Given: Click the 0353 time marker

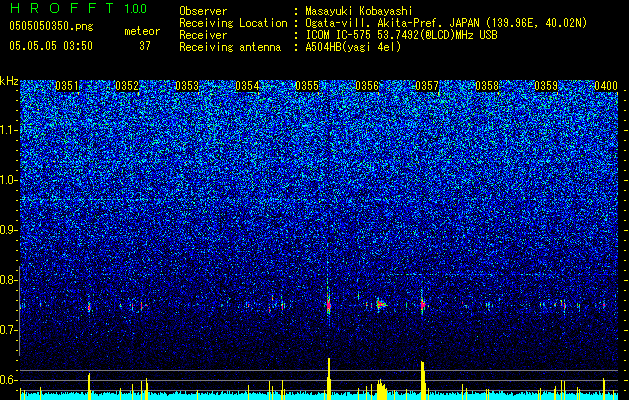Looking at the screenshot, I should click(x=187, y=86).
